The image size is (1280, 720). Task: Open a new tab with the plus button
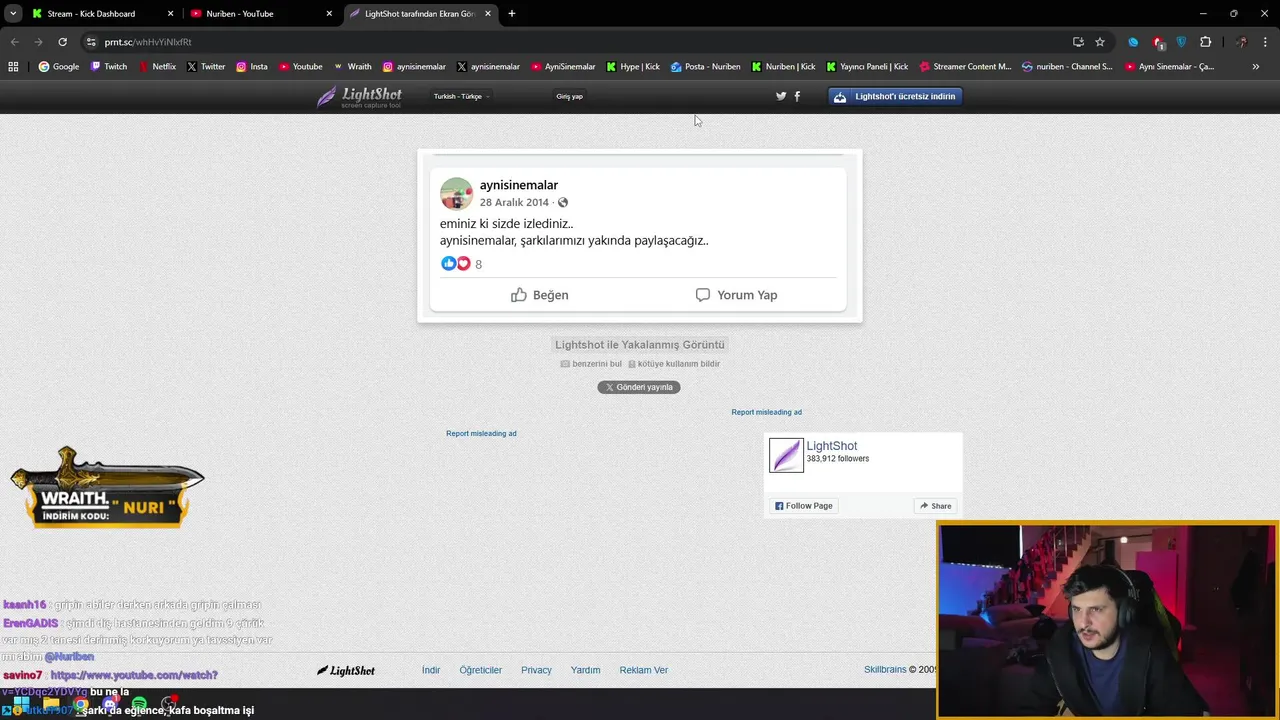512,14
